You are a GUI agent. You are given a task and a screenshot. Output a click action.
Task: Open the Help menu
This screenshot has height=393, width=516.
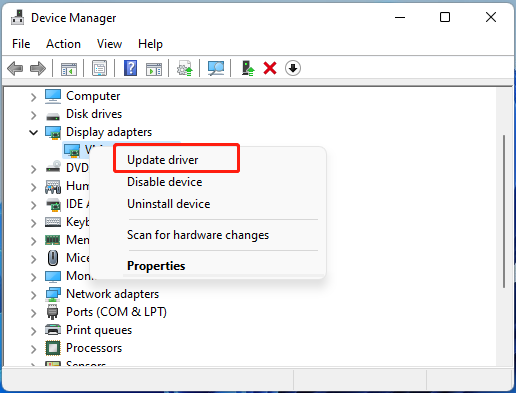point(150,44)
